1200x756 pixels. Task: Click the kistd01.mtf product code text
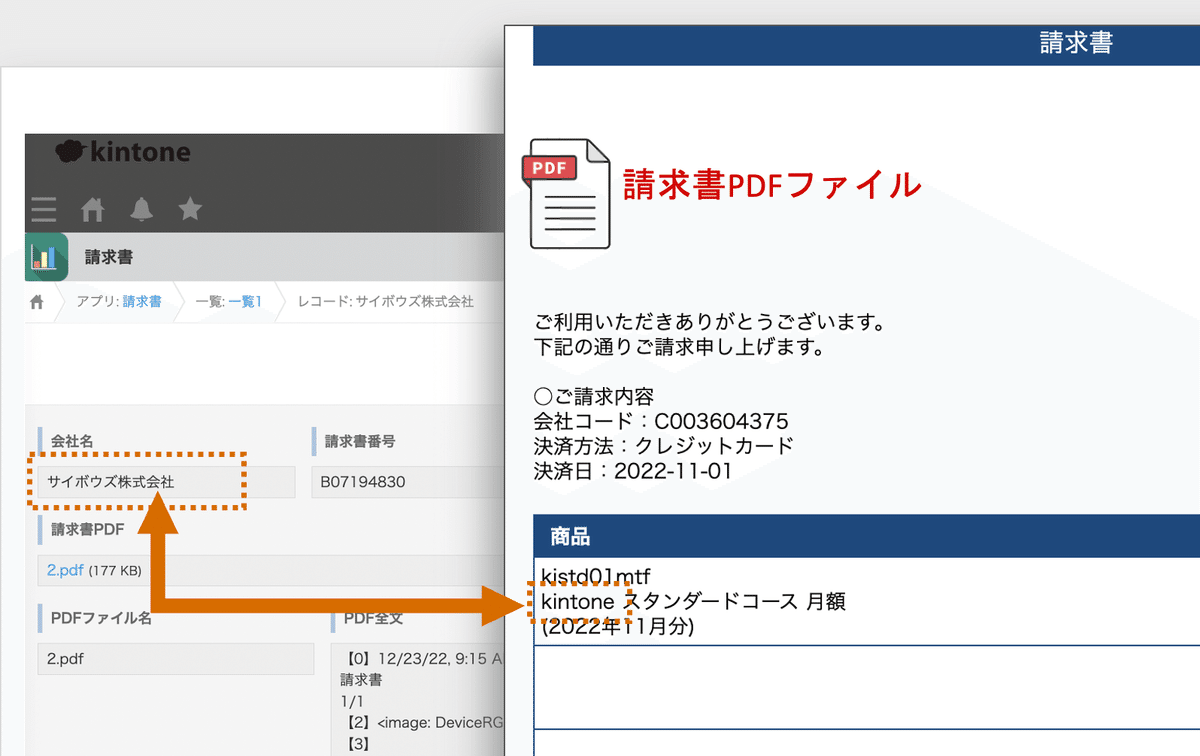[596, 575]
